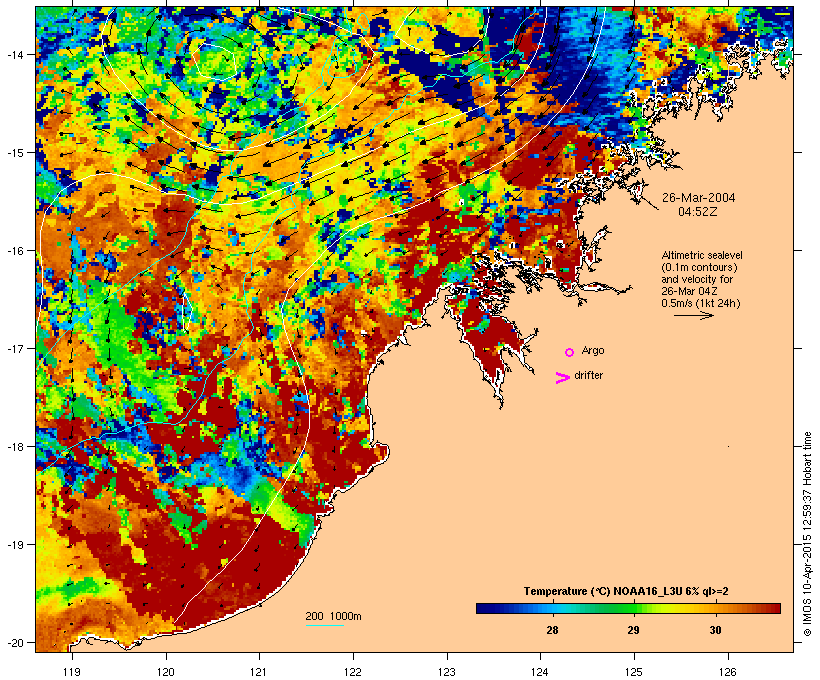The image size is (820, 680).
Task: Click the 'and velocity for' caption line
Action: click(x=697, y=279)
